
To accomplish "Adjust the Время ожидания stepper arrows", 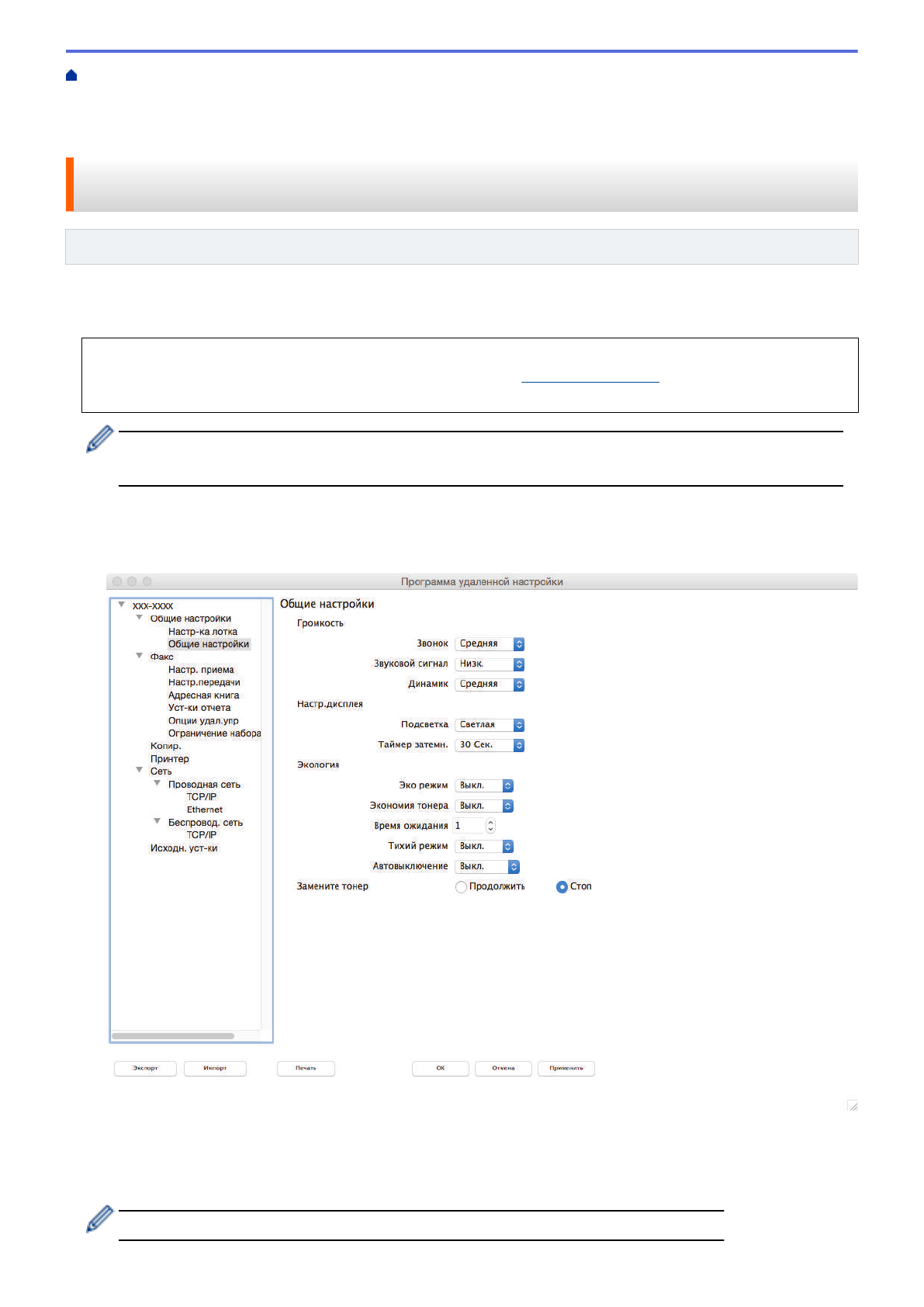I will pyautogui.click(x=490, y=826).
